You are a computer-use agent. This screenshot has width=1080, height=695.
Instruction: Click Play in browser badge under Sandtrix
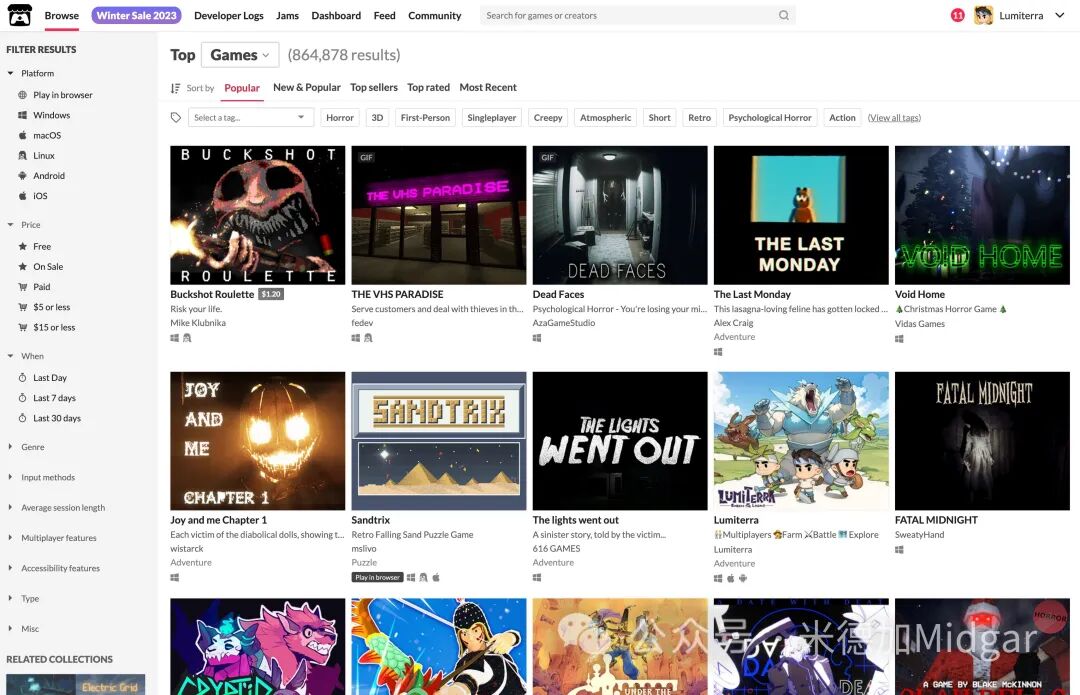[377, 577]
